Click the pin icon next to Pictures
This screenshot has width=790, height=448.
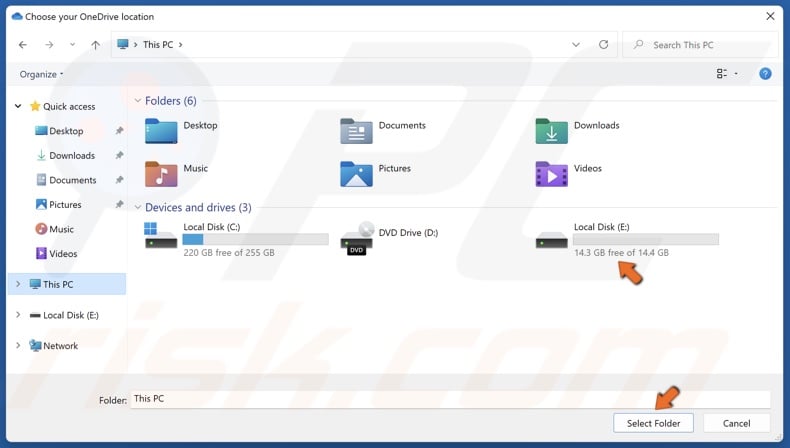119,205
